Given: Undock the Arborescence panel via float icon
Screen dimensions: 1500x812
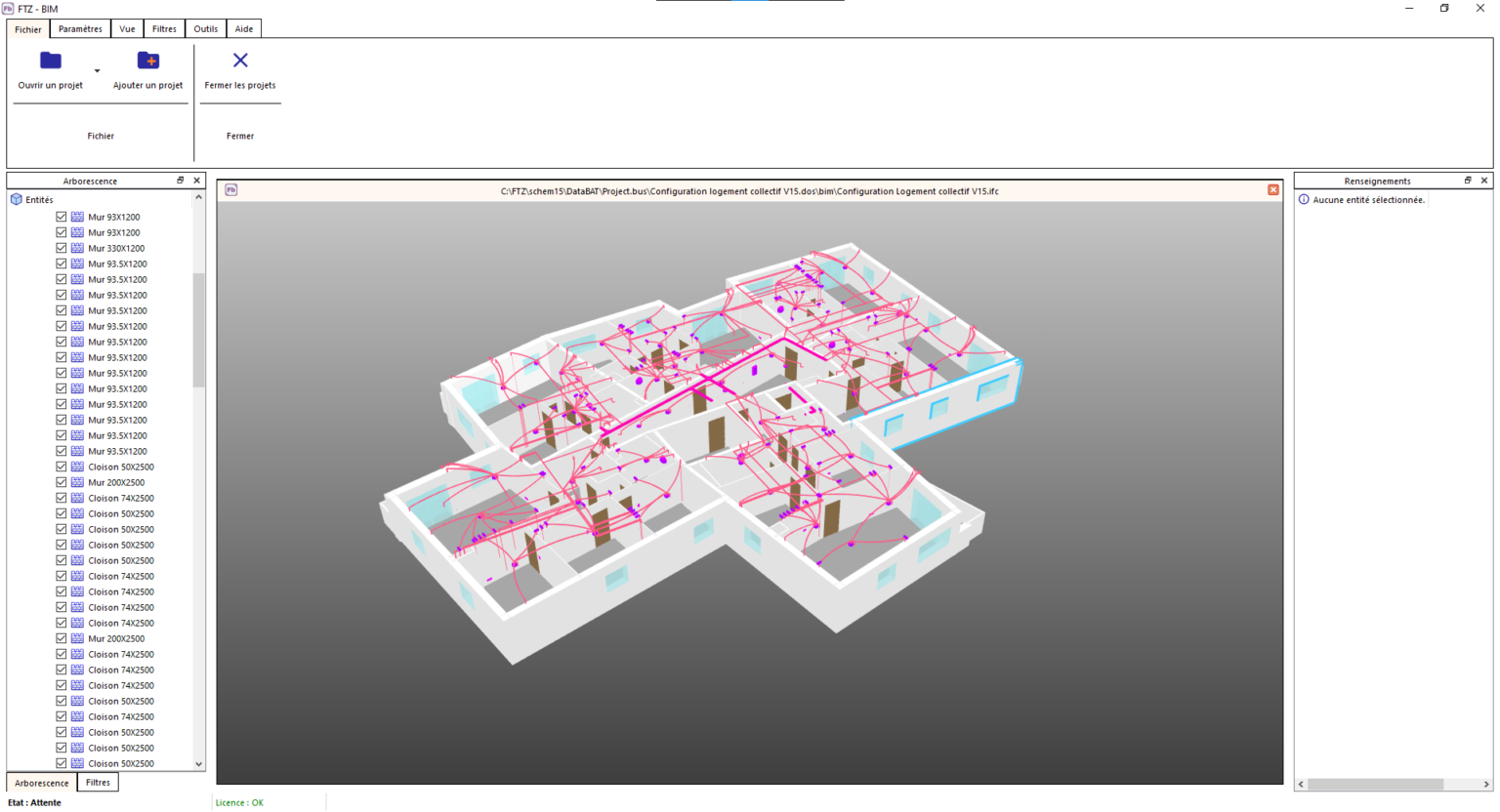Looking at the screenshot, I should click(180, 180).
